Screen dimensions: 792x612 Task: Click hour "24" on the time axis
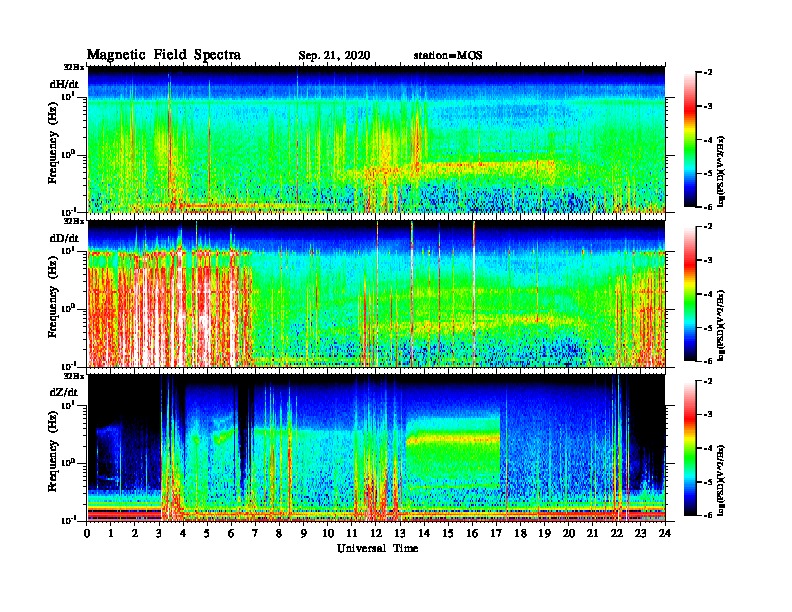(x=665, y=533)
